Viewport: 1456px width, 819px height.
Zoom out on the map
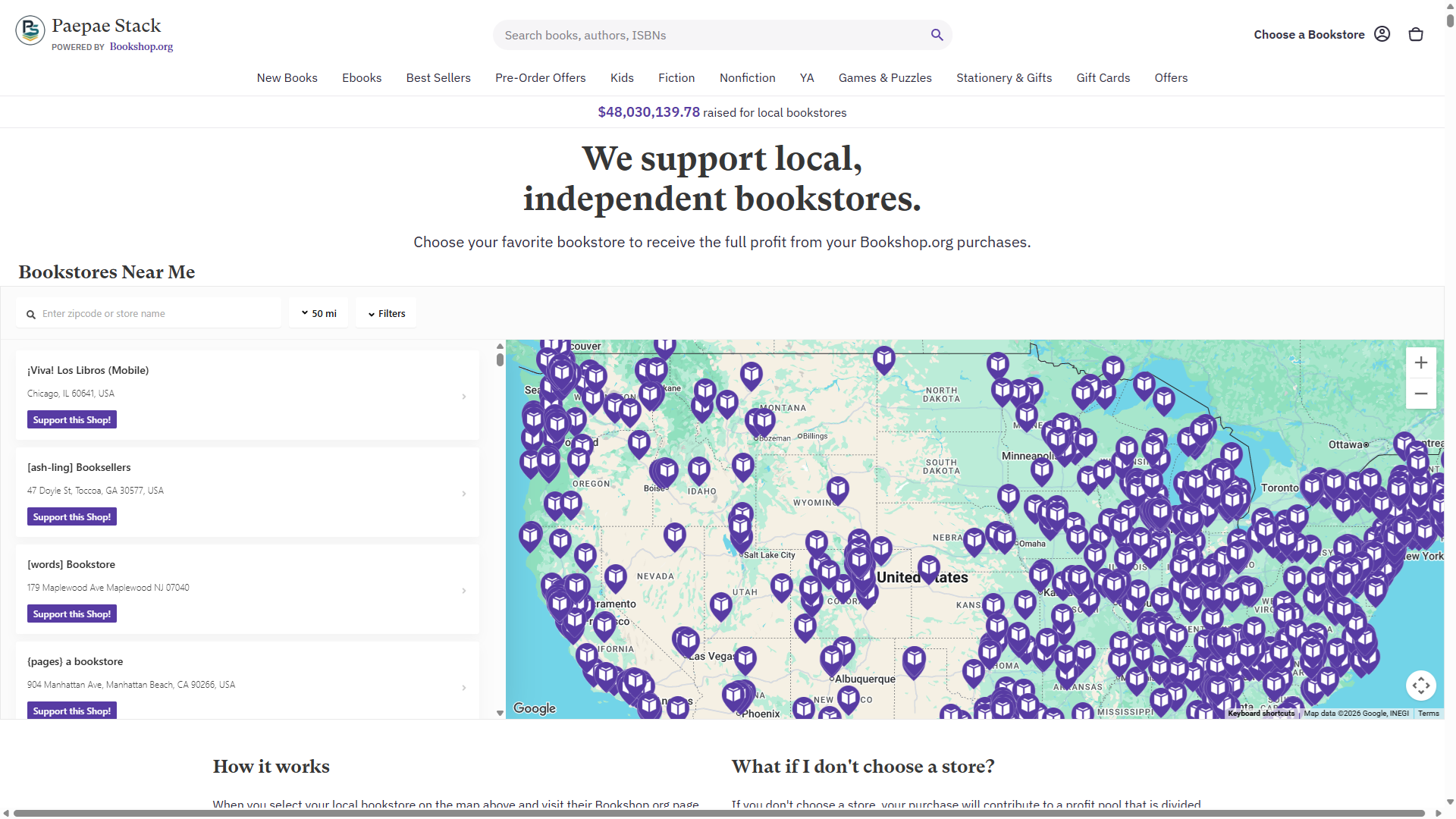tap(1421, 394)
